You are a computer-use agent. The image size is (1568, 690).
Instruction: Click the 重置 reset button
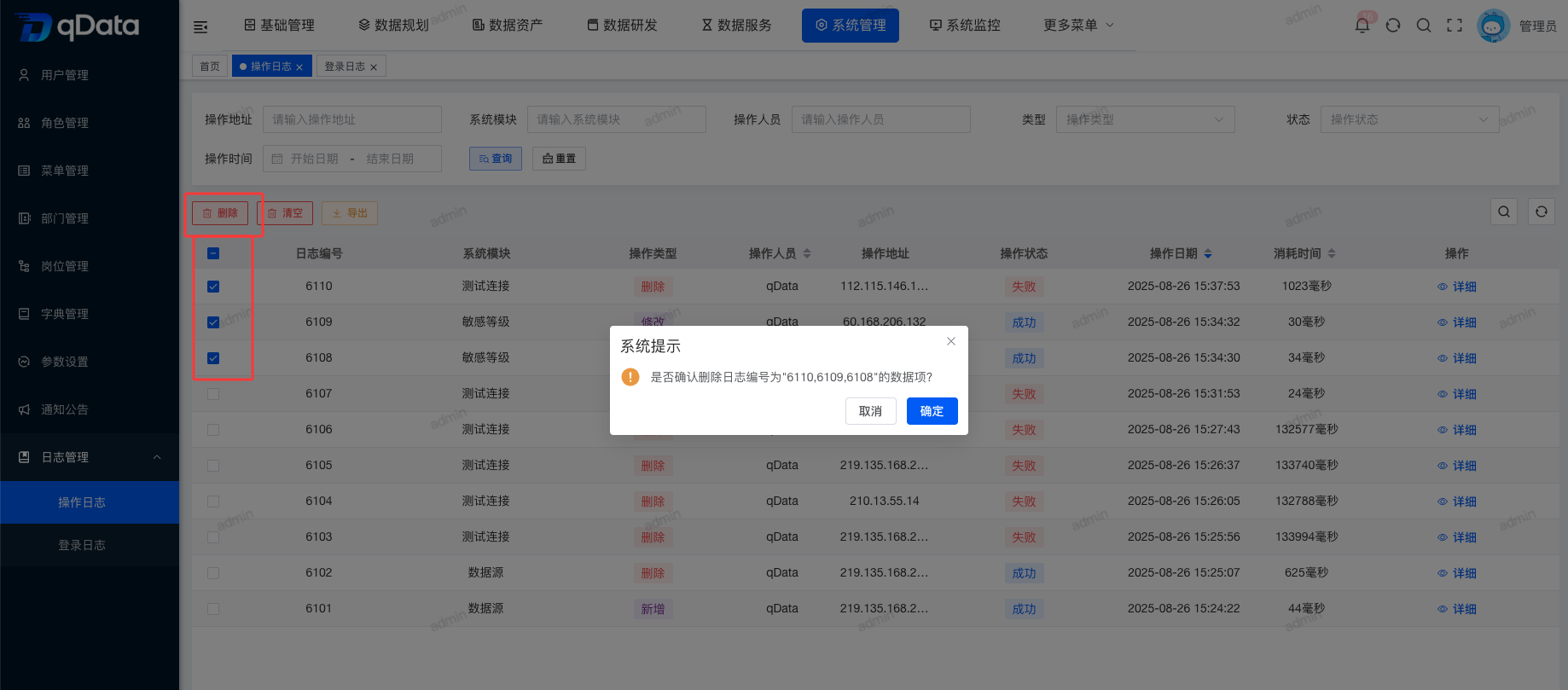pos(559,159)
